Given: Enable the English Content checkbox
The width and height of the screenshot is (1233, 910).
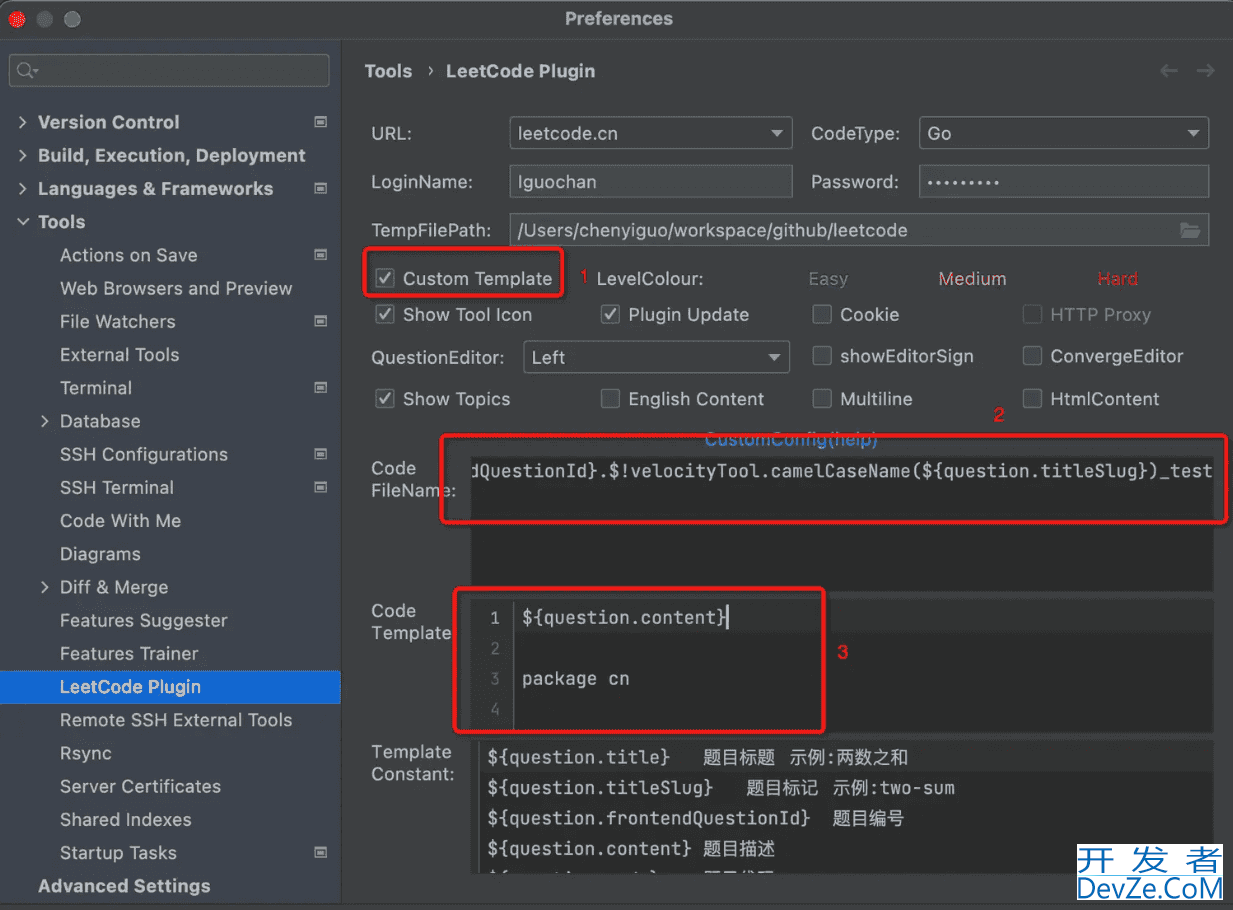Looking at the screenshot, I should click(x=610, y=399).
